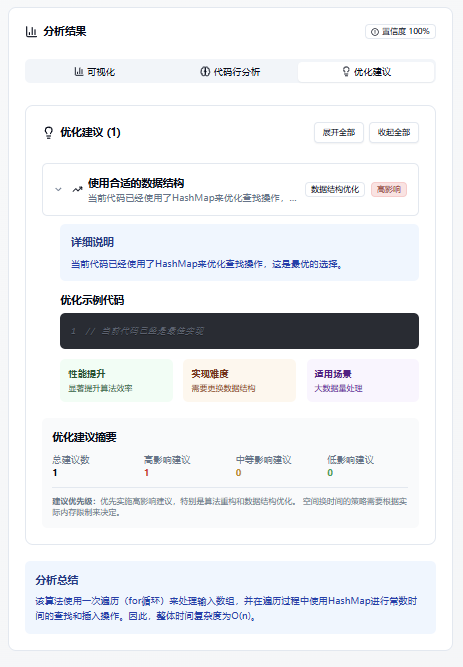The image size is (463, 667).
Task: Click the red count under 高影响建议
Action: pos(146,473)
